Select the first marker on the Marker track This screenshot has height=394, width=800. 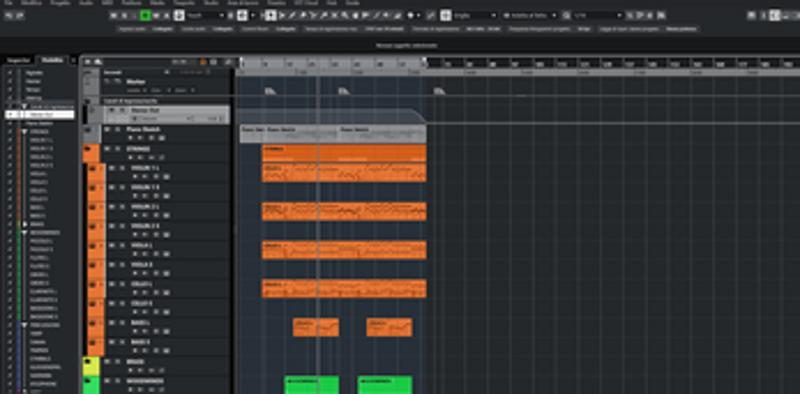pyautogui.click(x=270, y=91)
